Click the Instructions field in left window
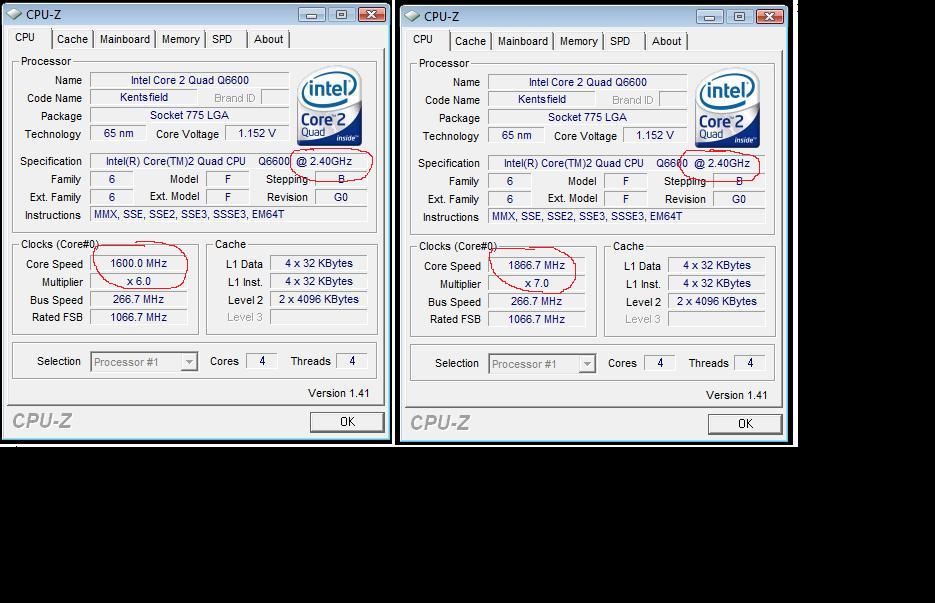935x603 pixels. (228, 215)
